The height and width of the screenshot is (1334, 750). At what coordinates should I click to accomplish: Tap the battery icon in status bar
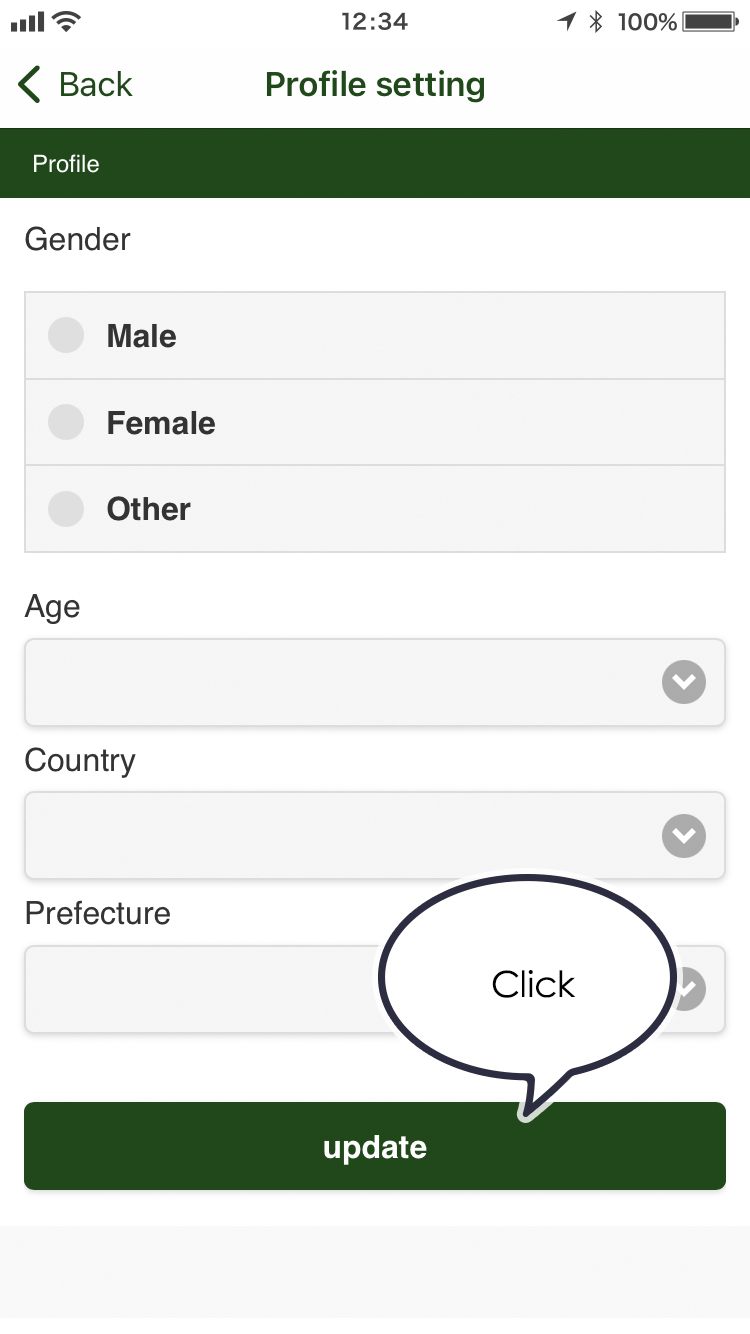click(x=711, y=21)
